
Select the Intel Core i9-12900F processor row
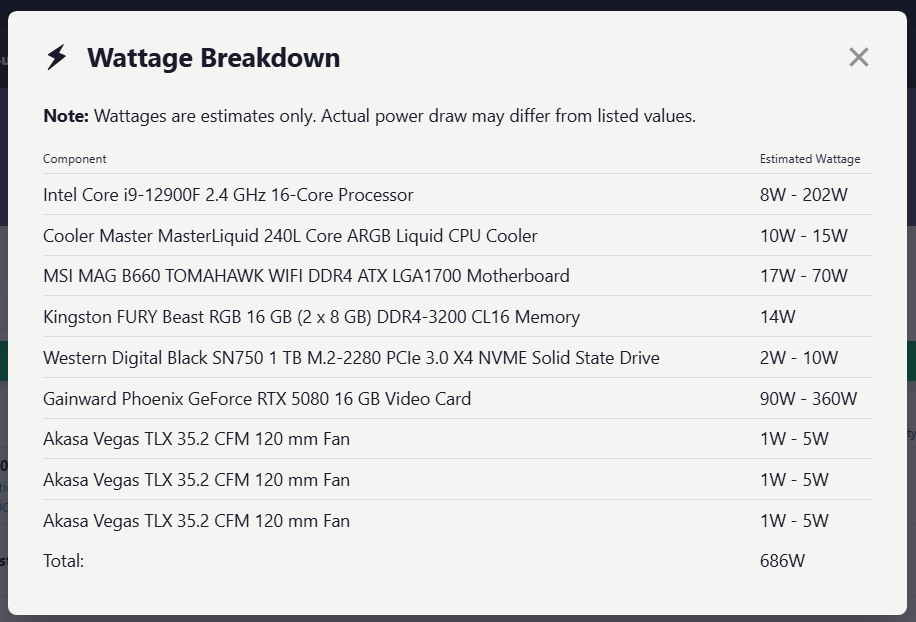pos(457,194)
